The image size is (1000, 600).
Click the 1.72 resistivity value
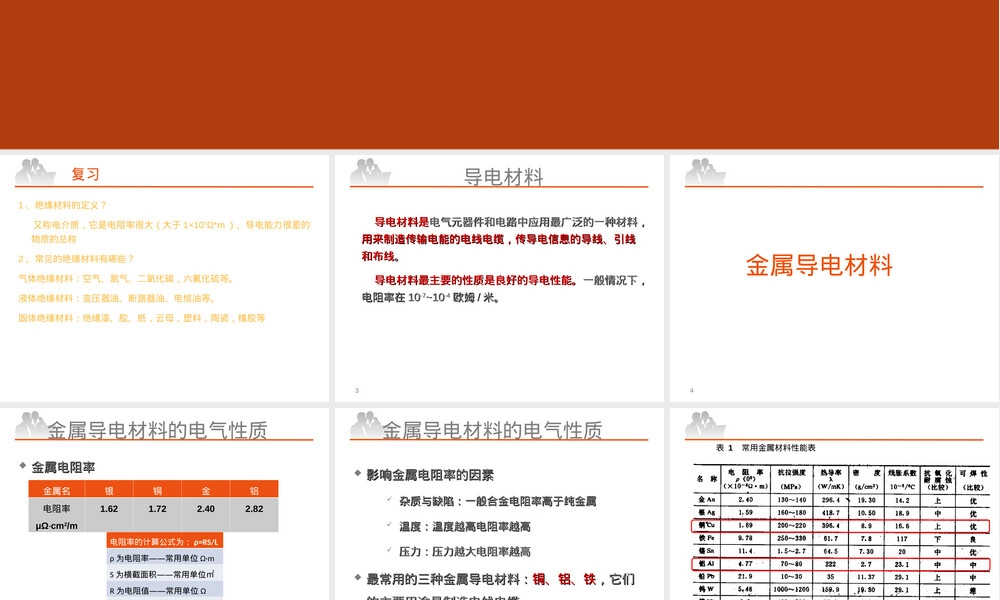click(158, 509)
